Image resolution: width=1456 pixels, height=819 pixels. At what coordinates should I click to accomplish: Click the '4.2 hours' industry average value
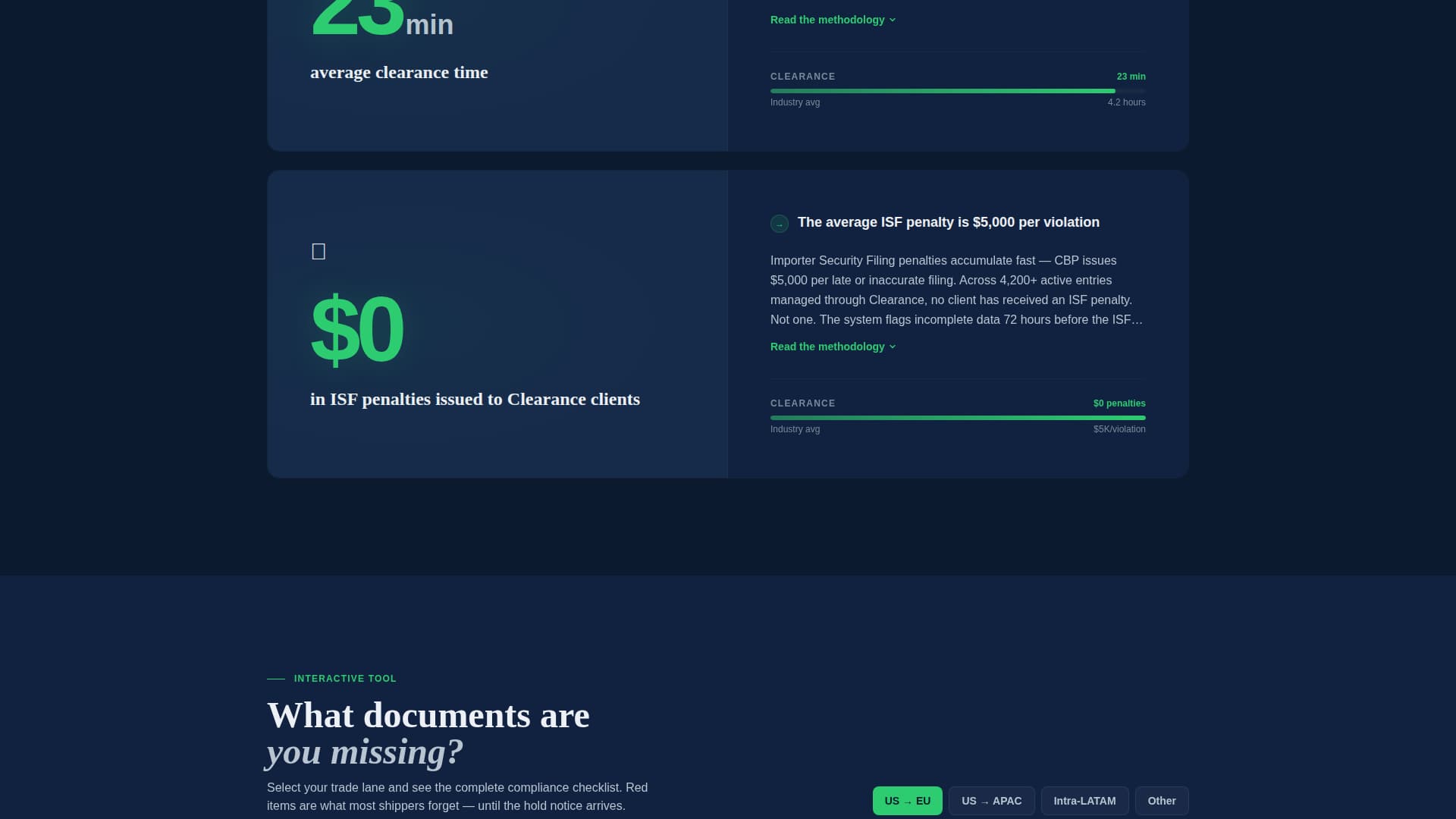click(1126, 102)
